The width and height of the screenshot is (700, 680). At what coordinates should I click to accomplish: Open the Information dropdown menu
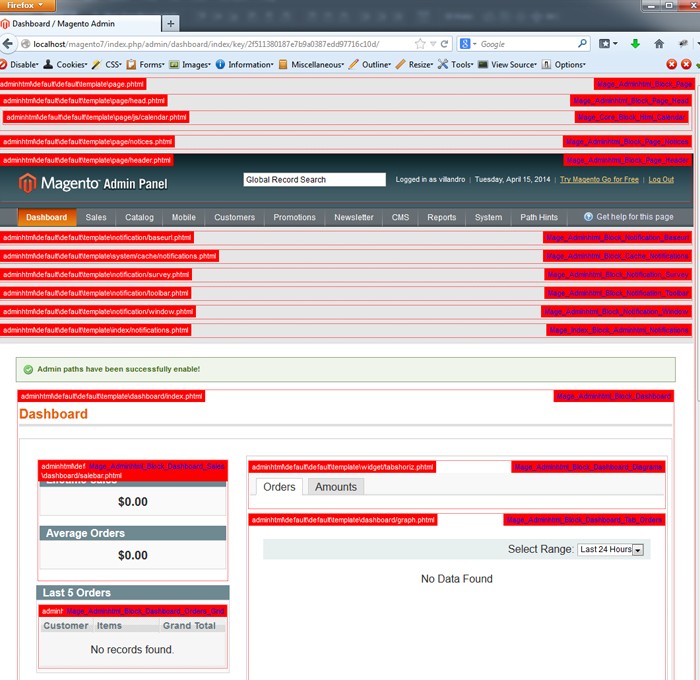point(250,64)
